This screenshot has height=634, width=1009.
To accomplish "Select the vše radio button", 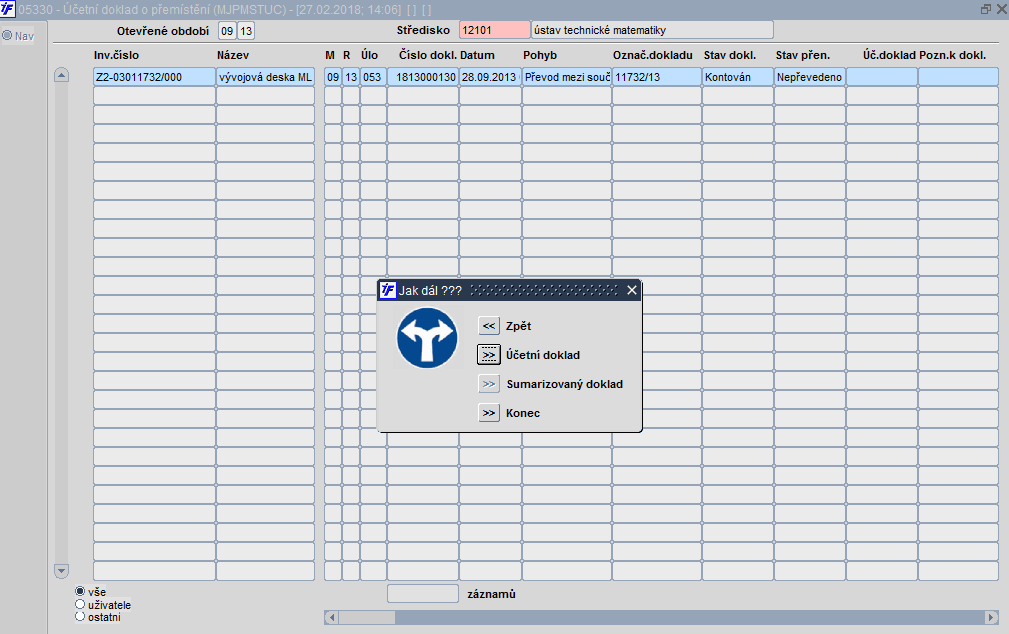I will click(x=80, y=592).
